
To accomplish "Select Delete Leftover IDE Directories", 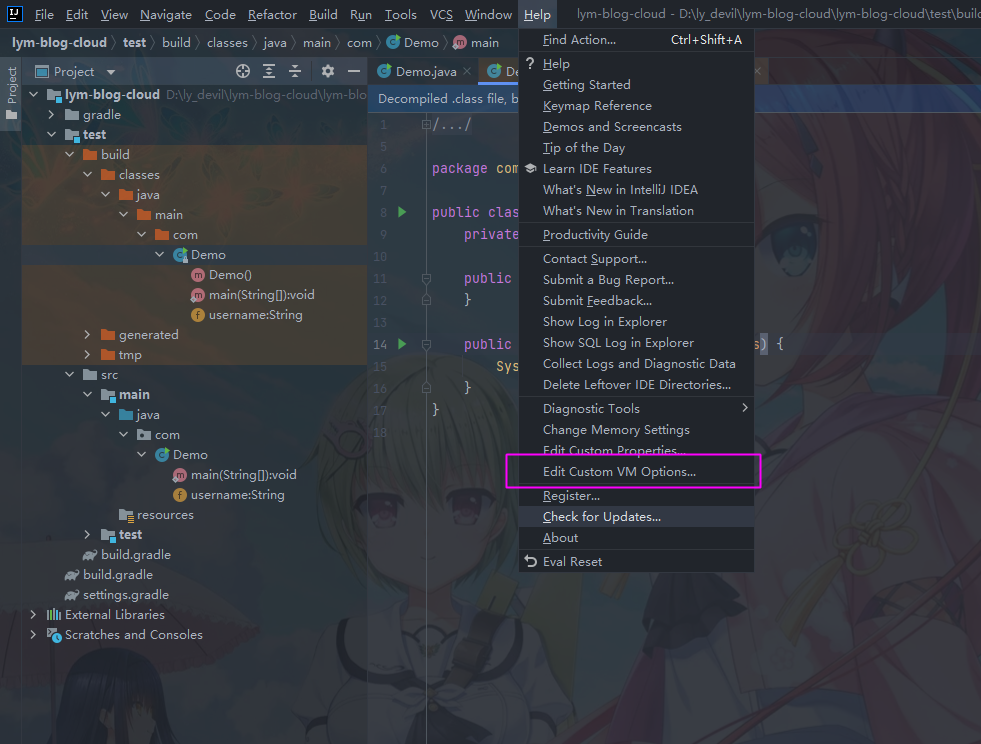I will pyautogui.click(x=636, y=385).
